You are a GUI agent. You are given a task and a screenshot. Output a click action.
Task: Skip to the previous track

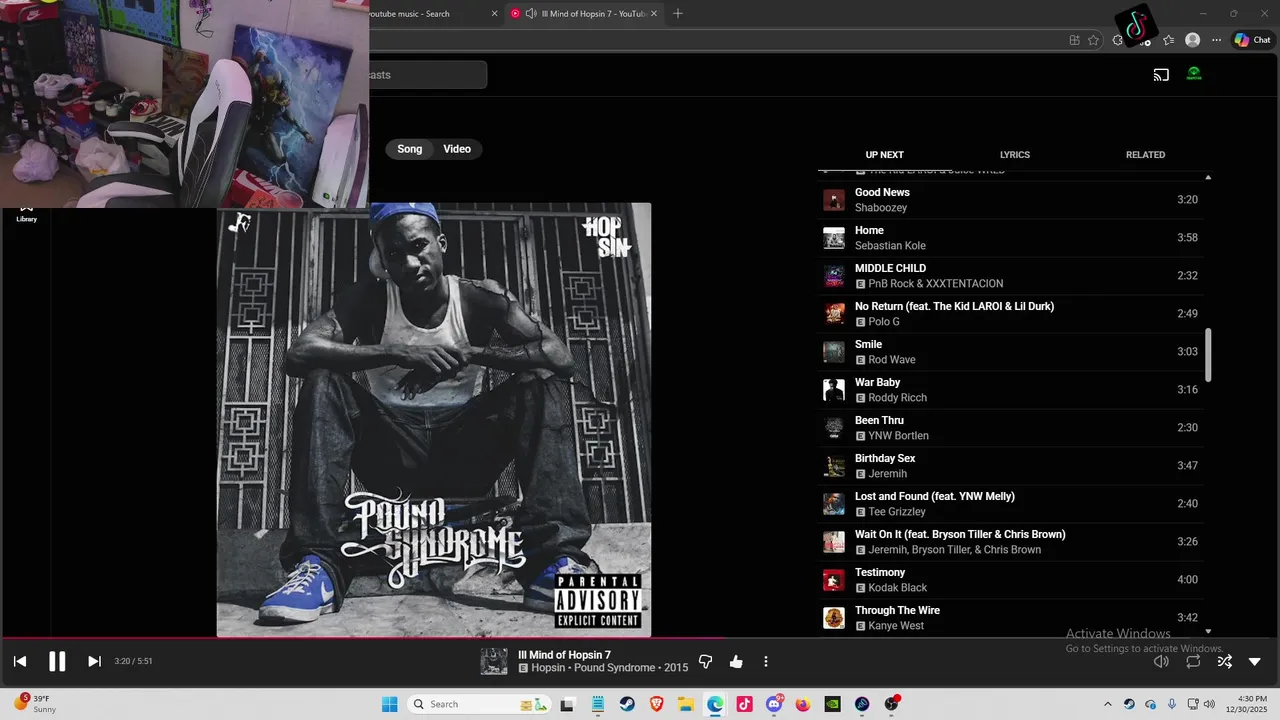pyautogui.click(x=20, y=661)
